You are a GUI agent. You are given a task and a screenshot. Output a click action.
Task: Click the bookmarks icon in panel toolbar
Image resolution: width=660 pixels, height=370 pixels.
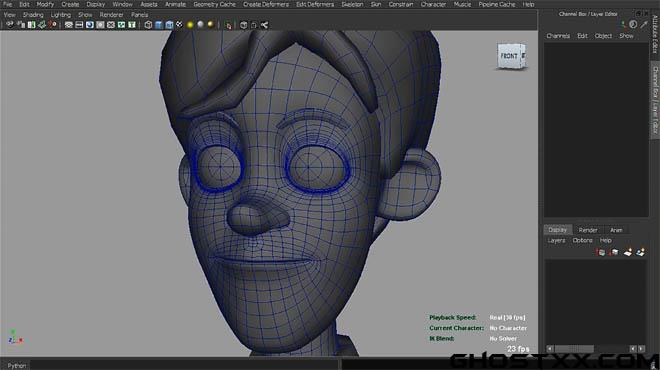[31, 25]
